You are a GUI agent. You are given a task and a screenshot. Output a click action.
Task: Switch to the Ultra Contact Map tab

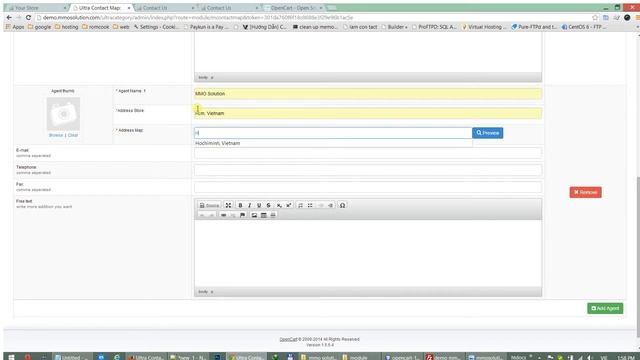tap(102, 8)
